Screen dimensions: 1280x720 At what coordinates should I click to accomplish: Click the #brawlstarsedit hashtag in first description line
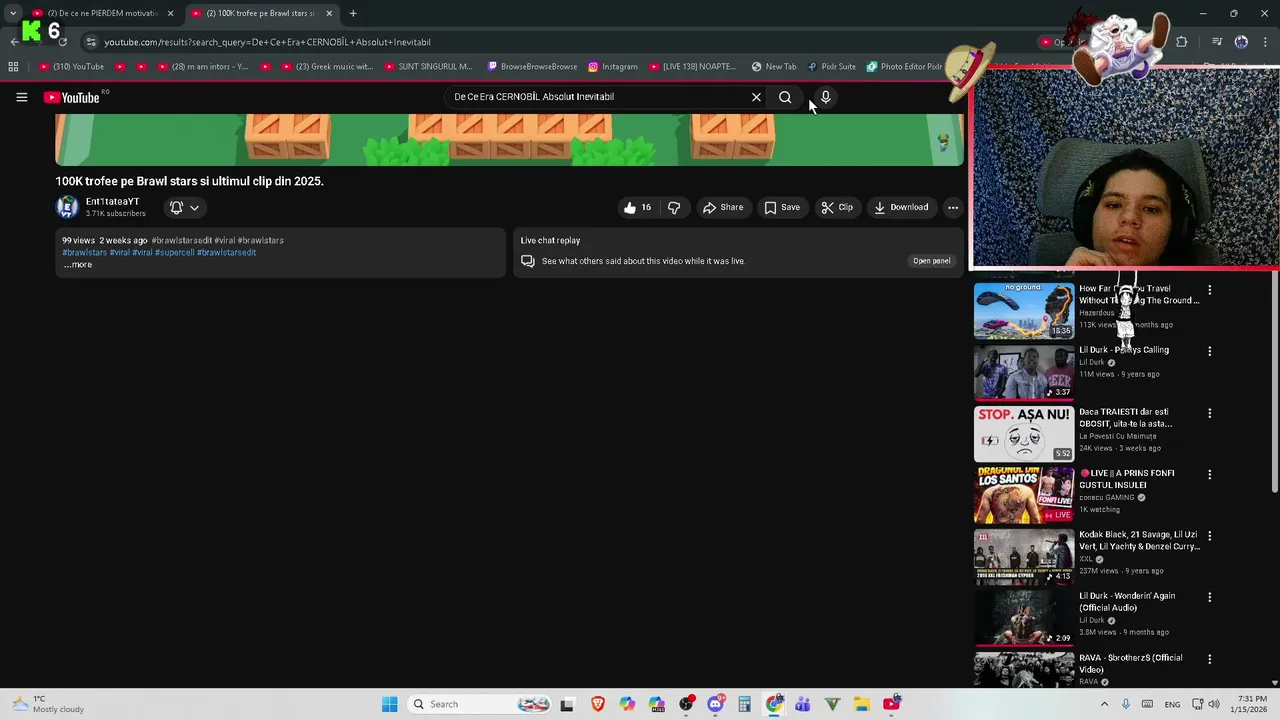coord(181,241)
